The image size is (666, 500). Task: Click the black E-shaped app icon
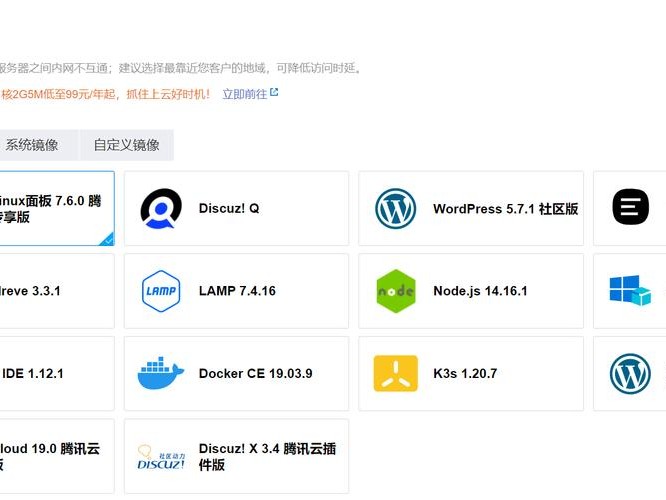click(x=630, y=207)
